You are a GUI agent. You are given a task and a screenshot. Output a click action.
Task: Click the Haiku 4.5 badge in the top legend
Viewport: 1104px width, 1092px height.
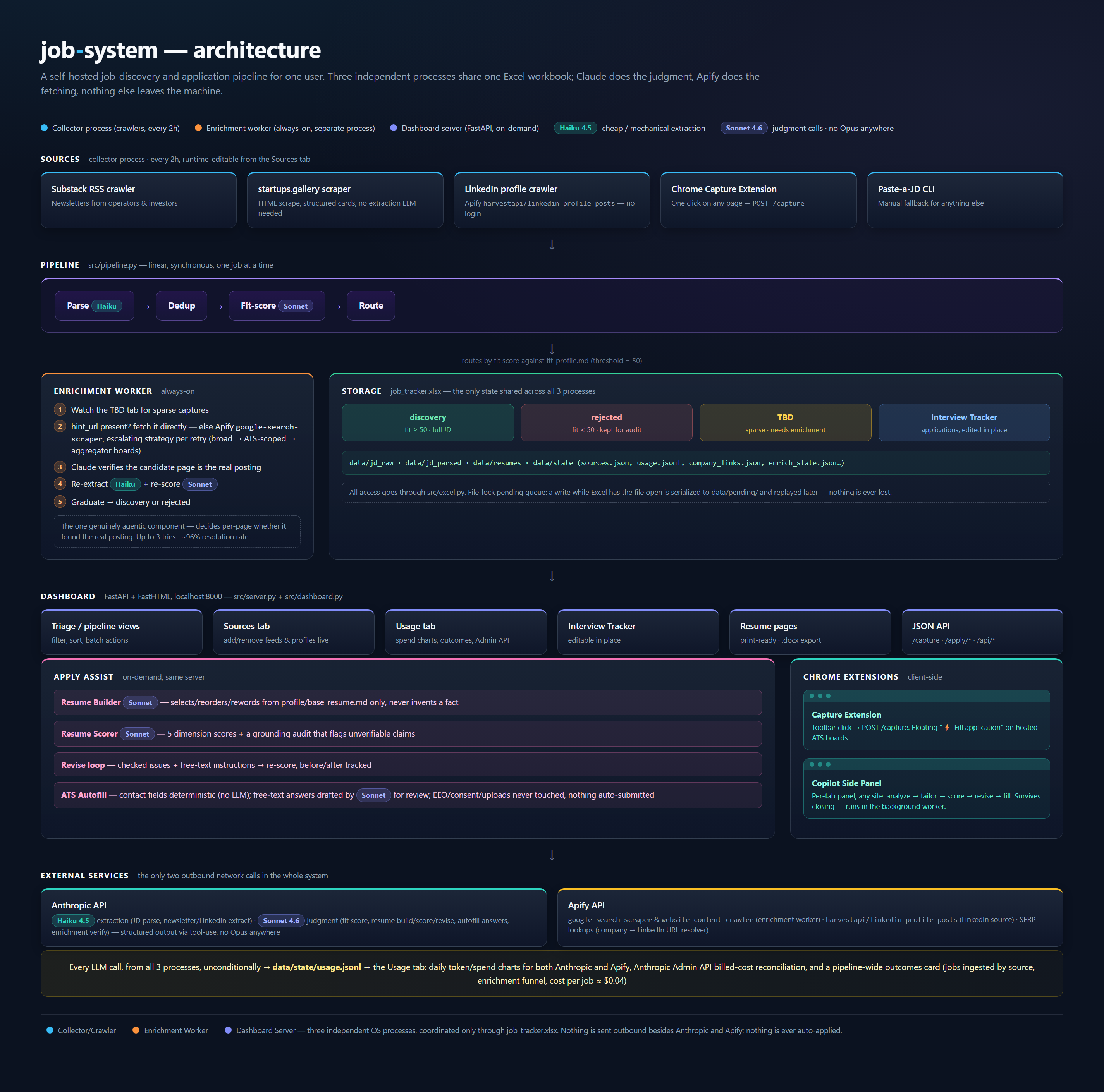(575, 128)
